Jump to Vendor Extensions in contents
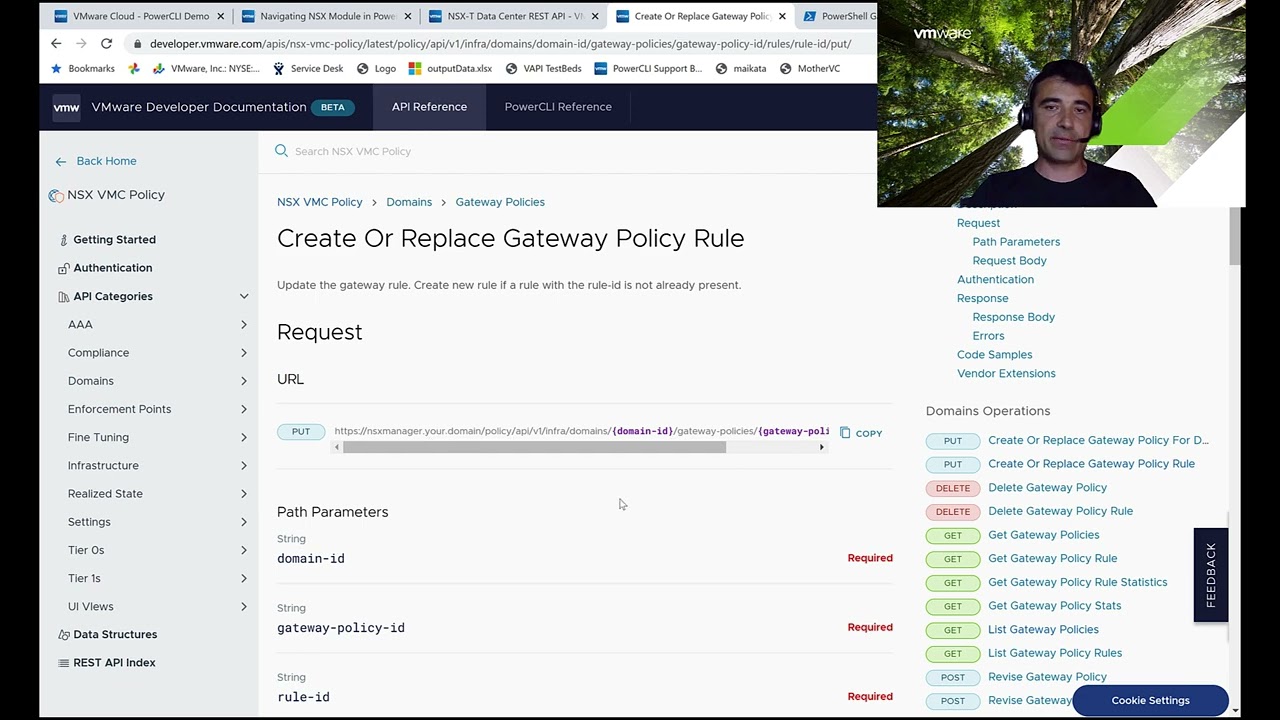This screenshot has width=1280, height=720. [1006, 374]
